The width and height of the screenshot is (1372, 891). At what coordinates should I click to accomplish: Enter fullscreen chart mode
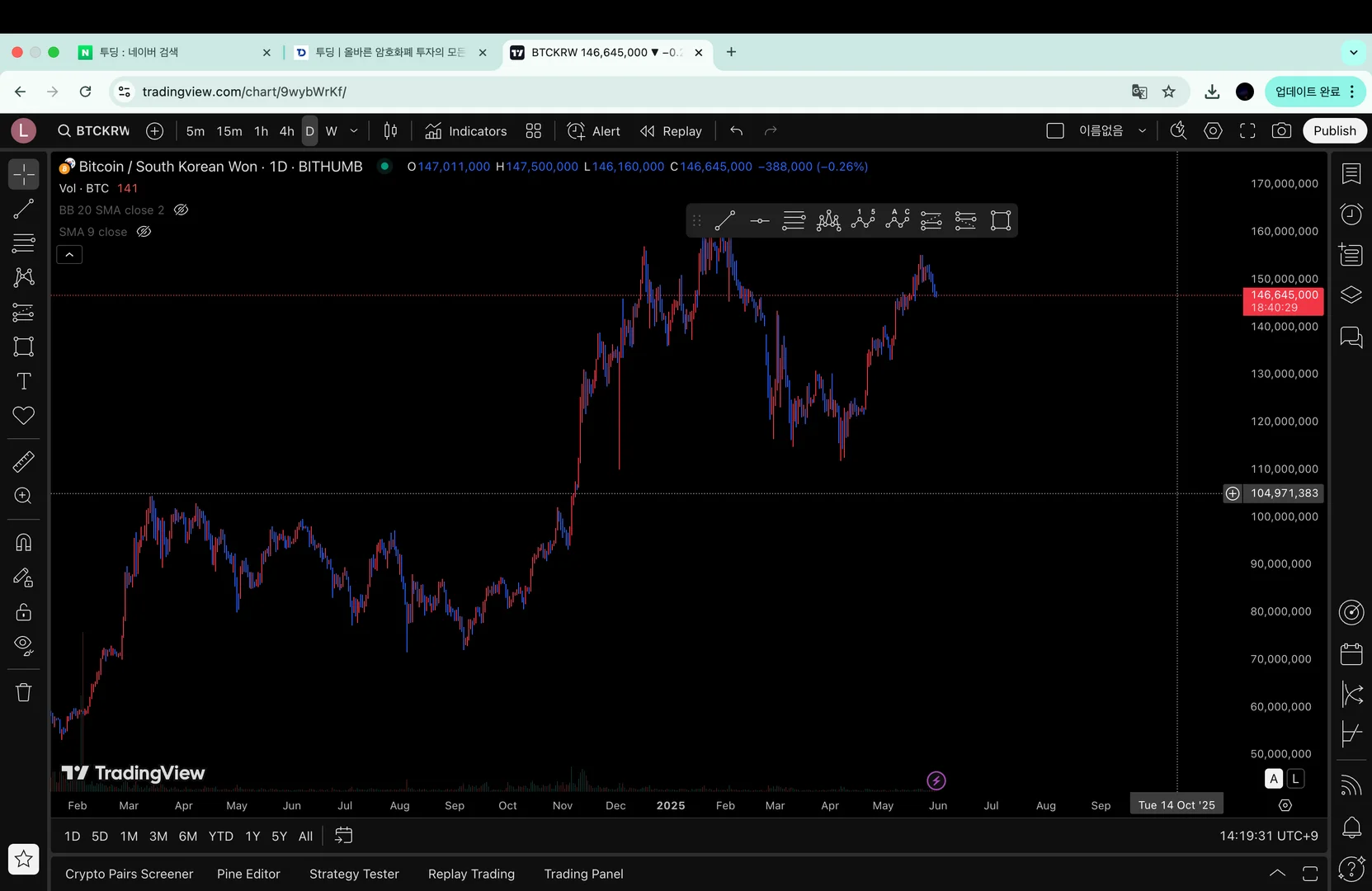[1247, 131]
